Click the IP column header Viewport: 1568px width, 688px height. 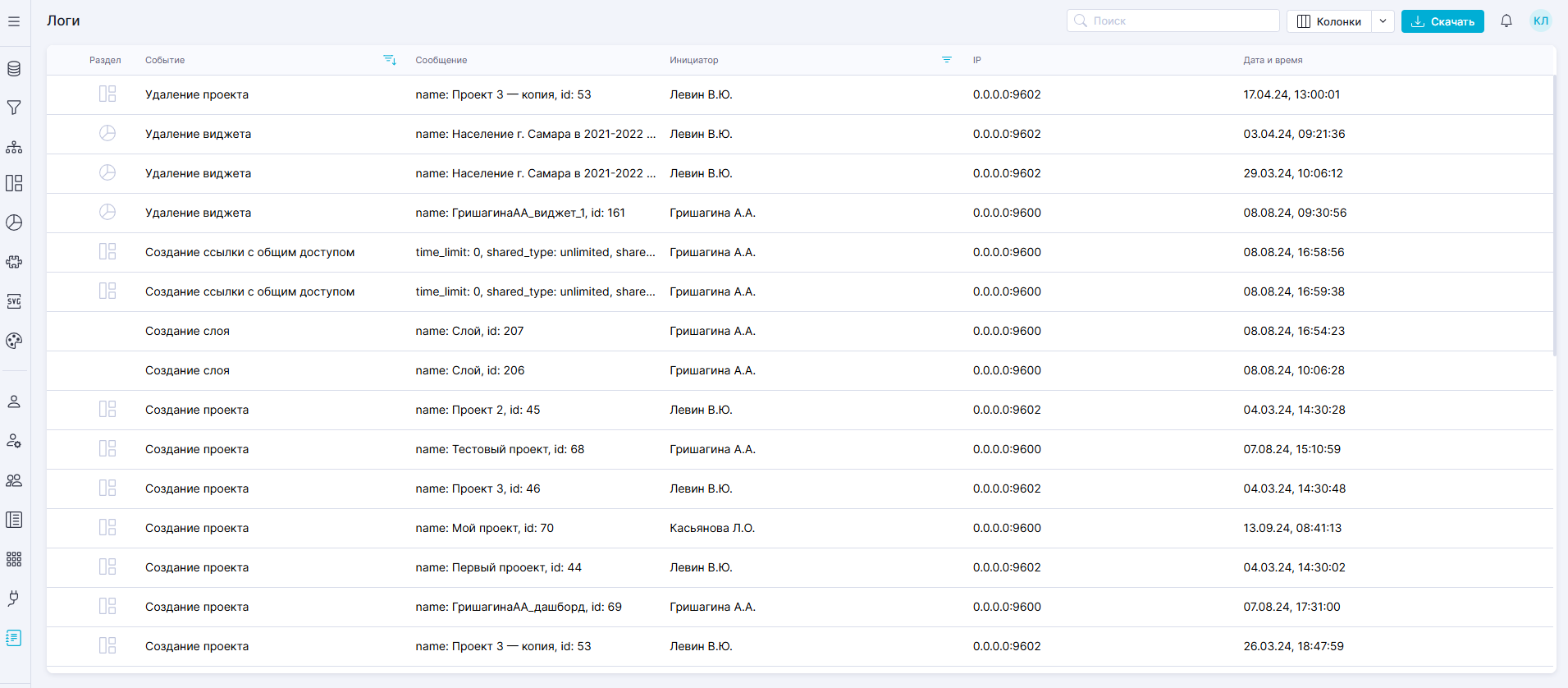tap(977, 60)
